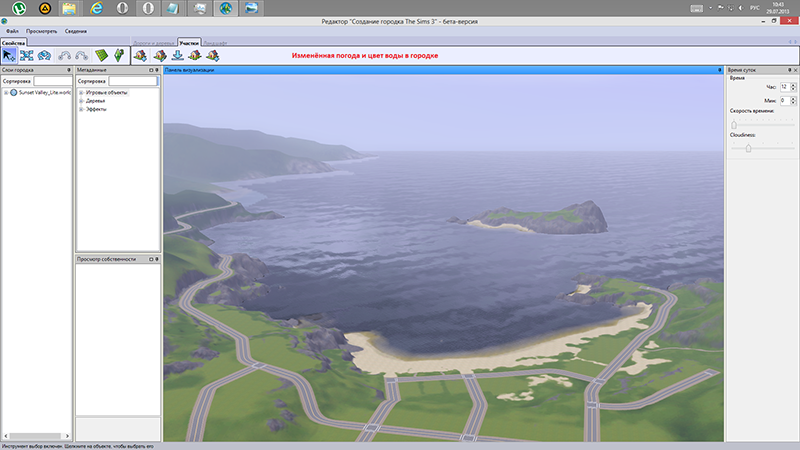The image size is (800, 450).
Task: Expand the Игровые объекты tree node
Action: click(x=81, y=92)
